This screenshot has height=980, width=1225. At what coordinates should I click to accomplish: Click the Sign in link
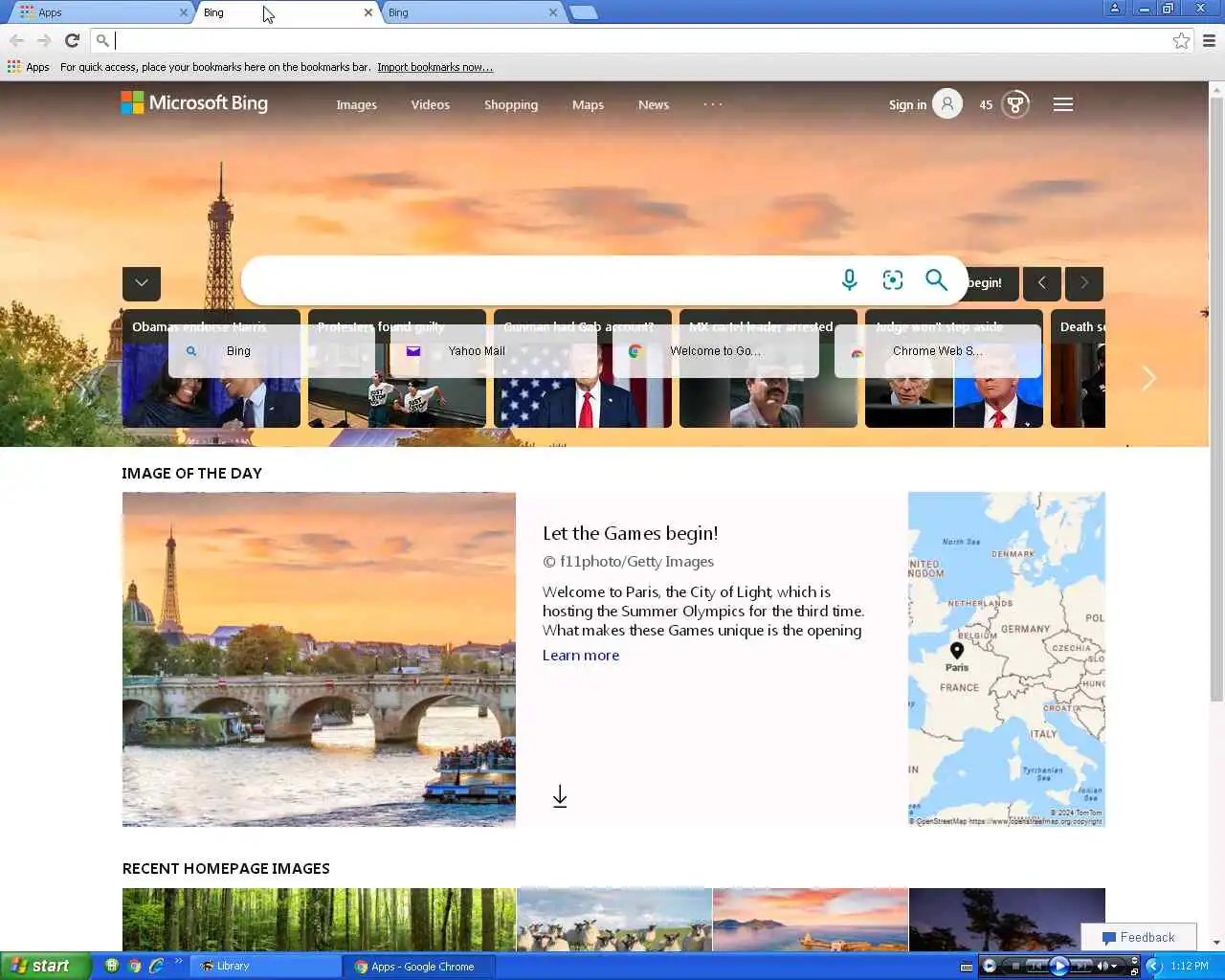coord(907,105)
